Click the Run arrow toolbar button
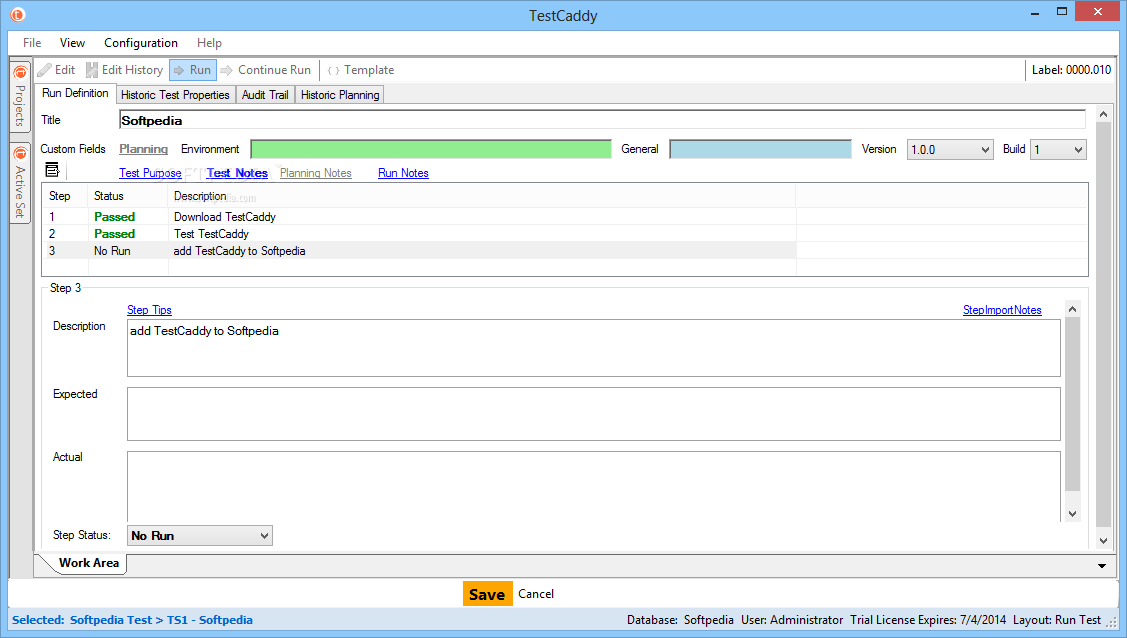The height and width of the screenshot is (638, 1127). 193,70
